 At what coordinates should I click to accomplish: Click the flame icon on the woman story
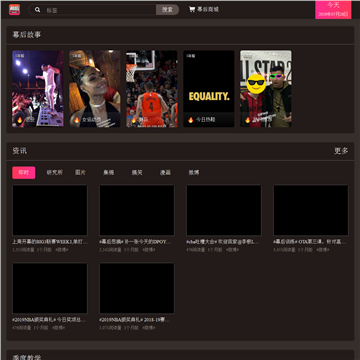pos(76,120)
